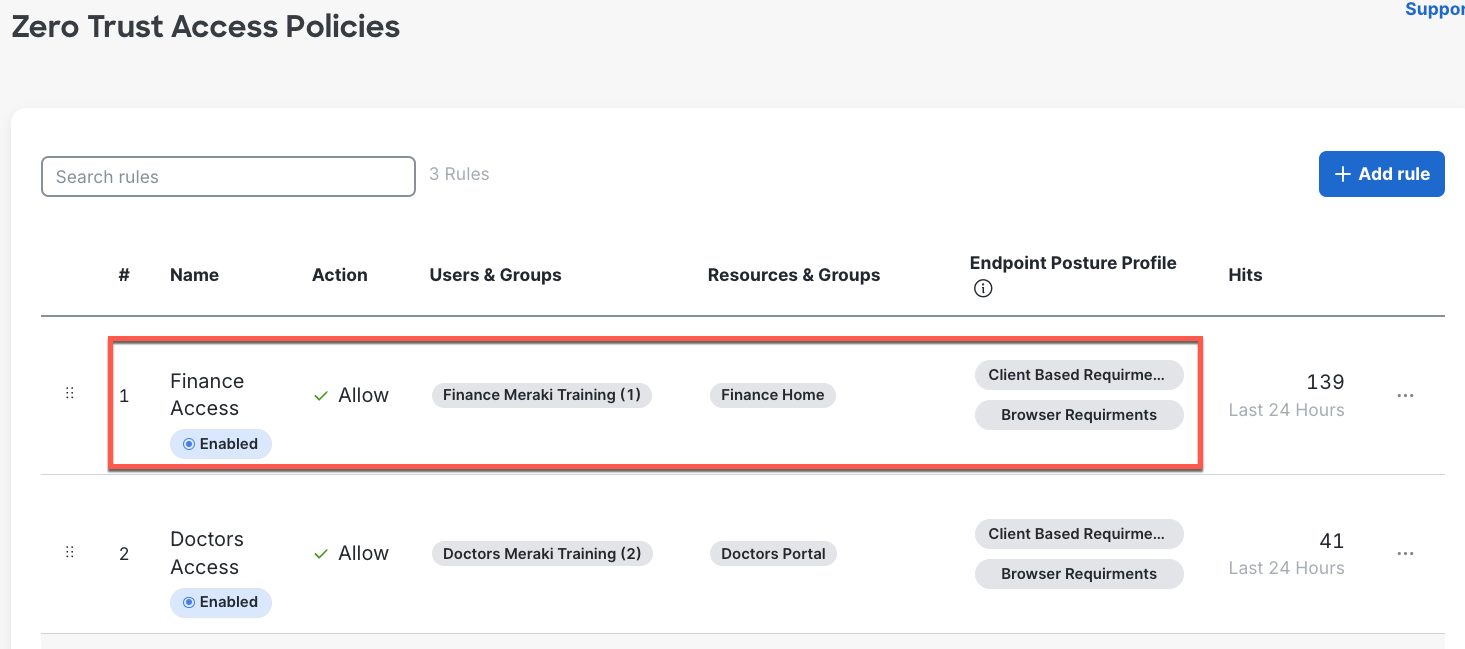This screenshot has width=1465, height=649.
Task: Click the info icon under Endpoint Posture Profile header
Action: pos(983,288)
